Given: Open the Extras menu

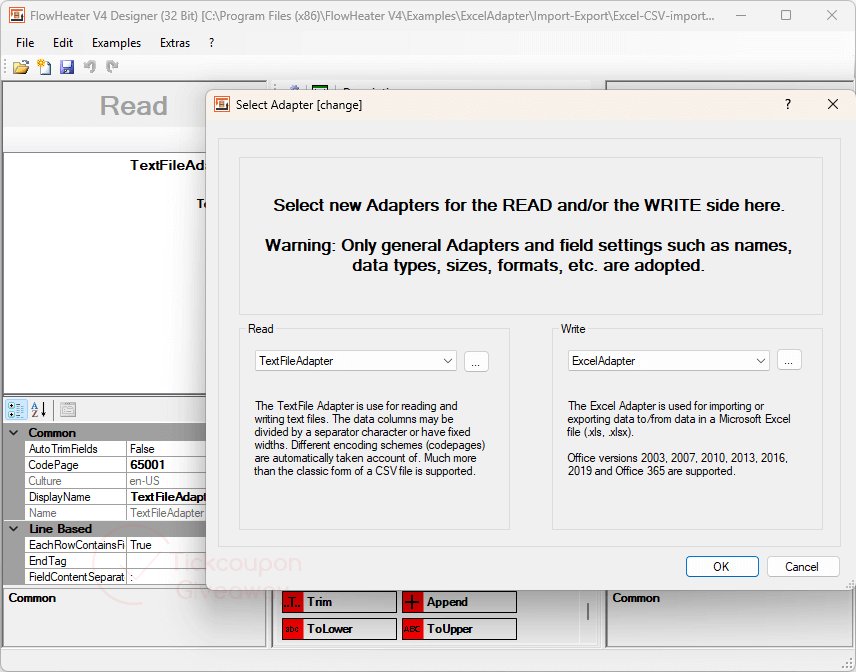Looking at the screenshot, I should click(x=175, y=43).
